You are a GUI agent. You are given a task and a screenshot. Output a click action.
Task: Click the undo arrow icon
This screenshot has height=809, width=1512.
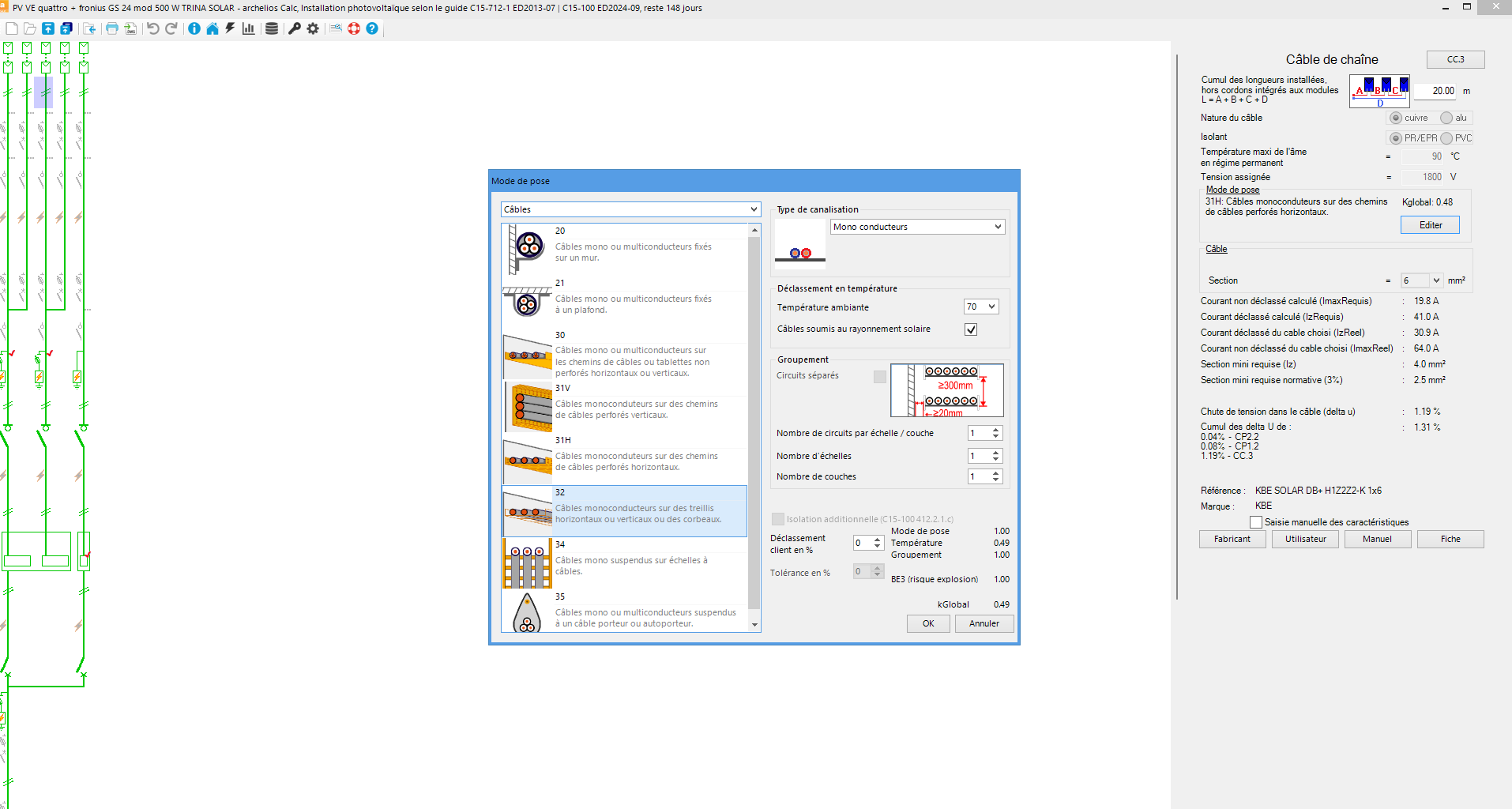tap(153, 28)
